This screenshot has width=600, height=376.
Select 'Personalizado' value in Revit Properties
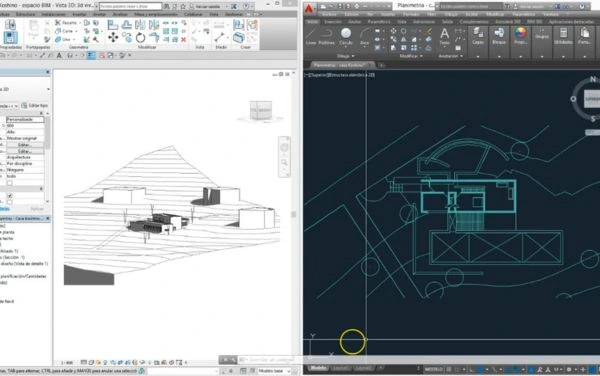[25, 119]
